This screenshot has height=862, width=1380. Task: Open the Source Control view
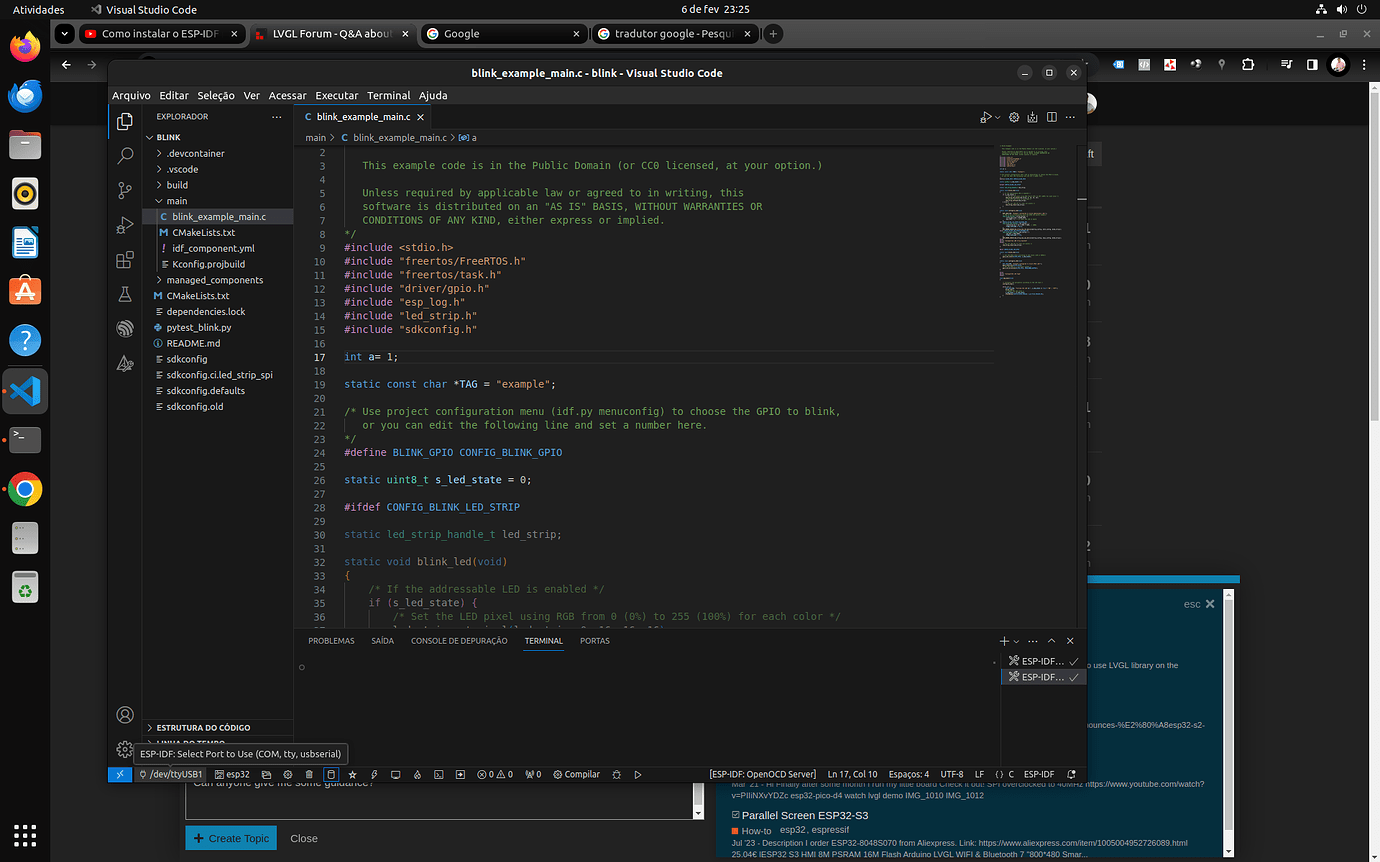(x=125, y=190)
